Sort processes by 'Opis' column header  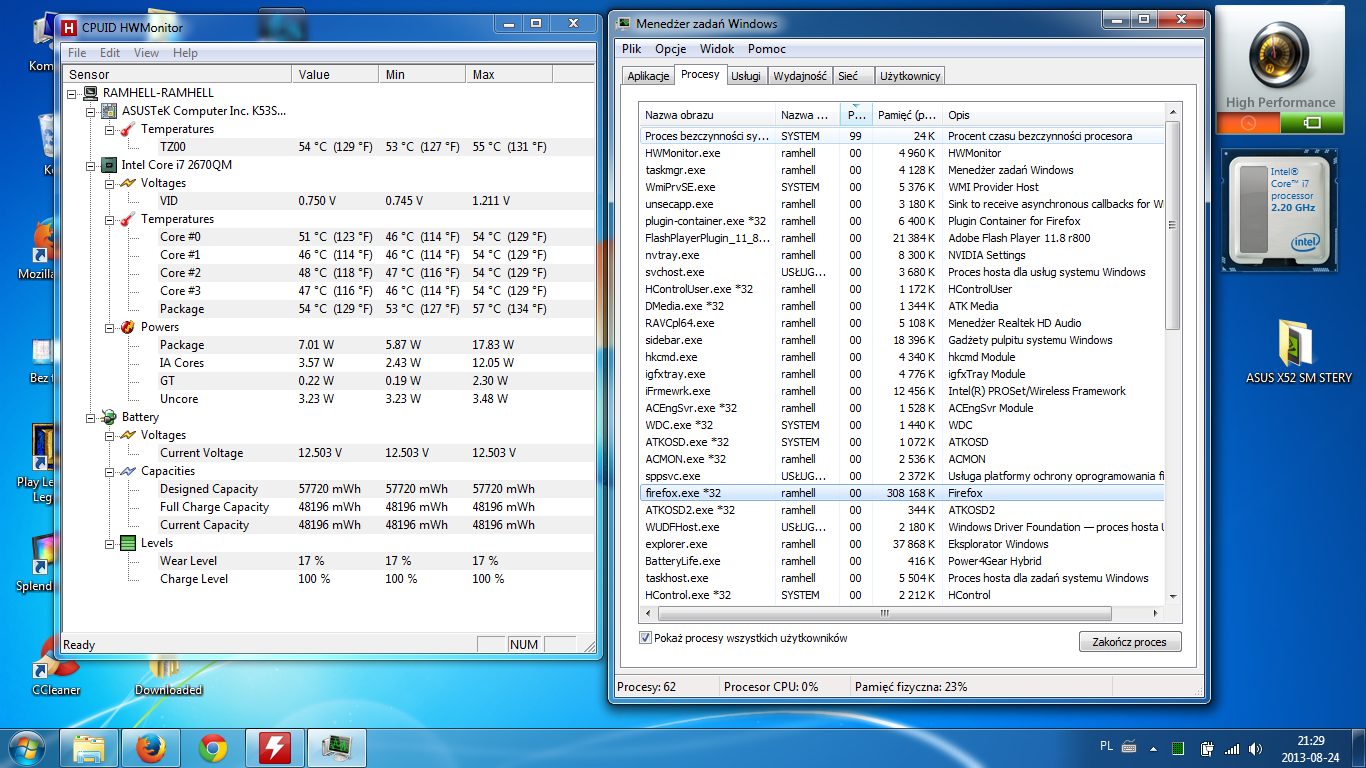tap(1054, 115)
